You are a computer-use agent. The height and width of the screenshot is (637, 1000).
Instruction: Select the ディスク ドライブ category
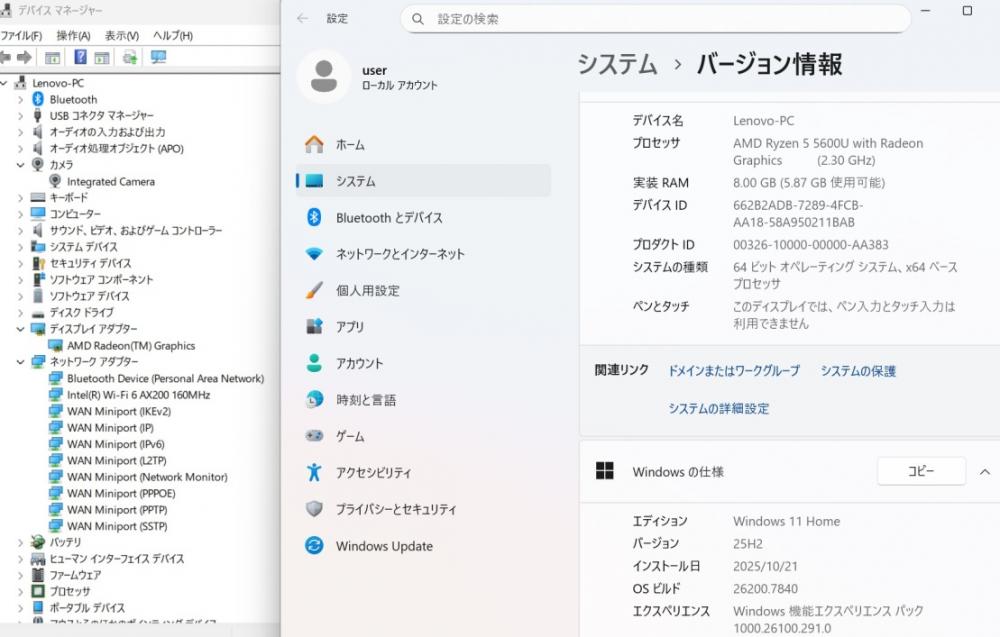[x=82, y=312]
